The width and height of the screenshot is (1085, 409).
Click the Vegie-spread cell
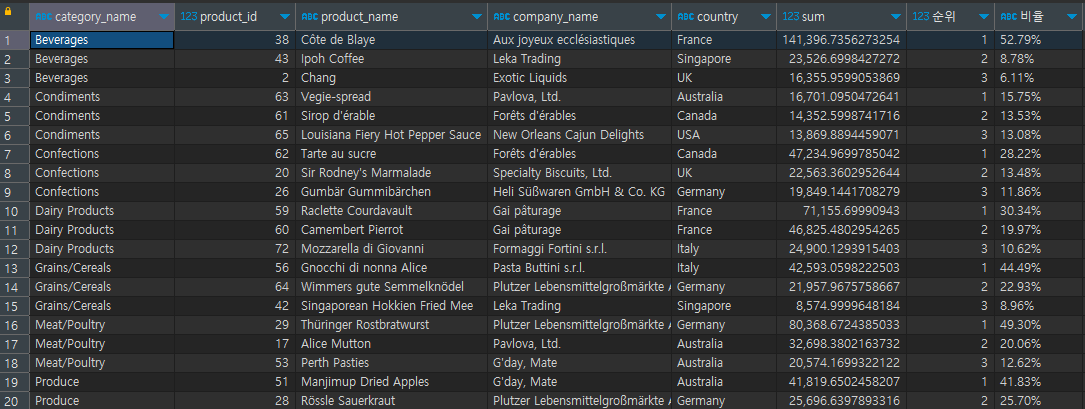[x=392, y=97]
